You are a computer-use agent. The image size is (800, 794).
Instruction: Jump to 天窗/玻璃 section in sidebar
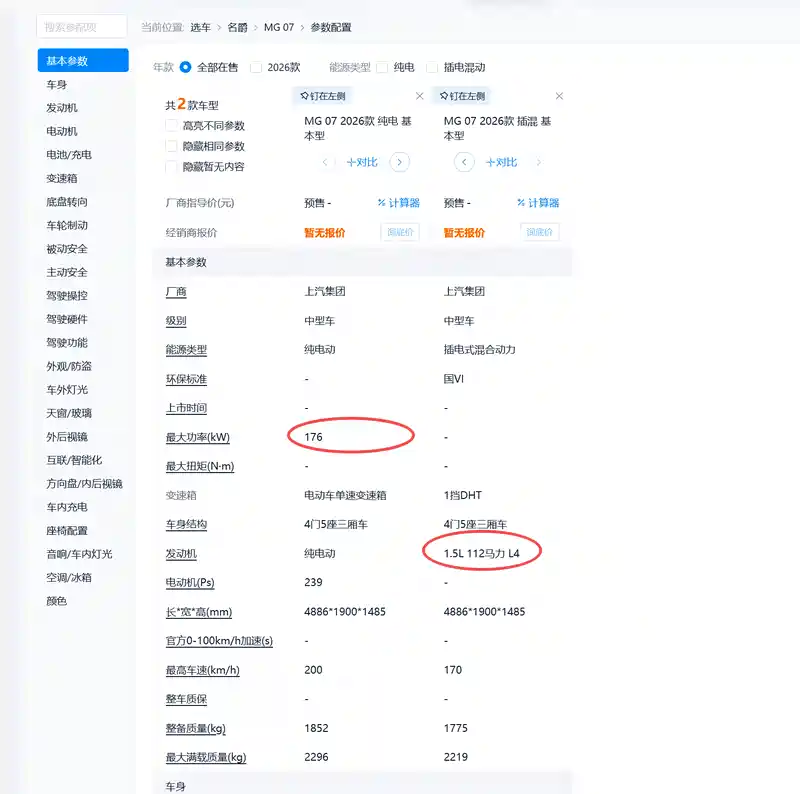(x=69, y=413)
